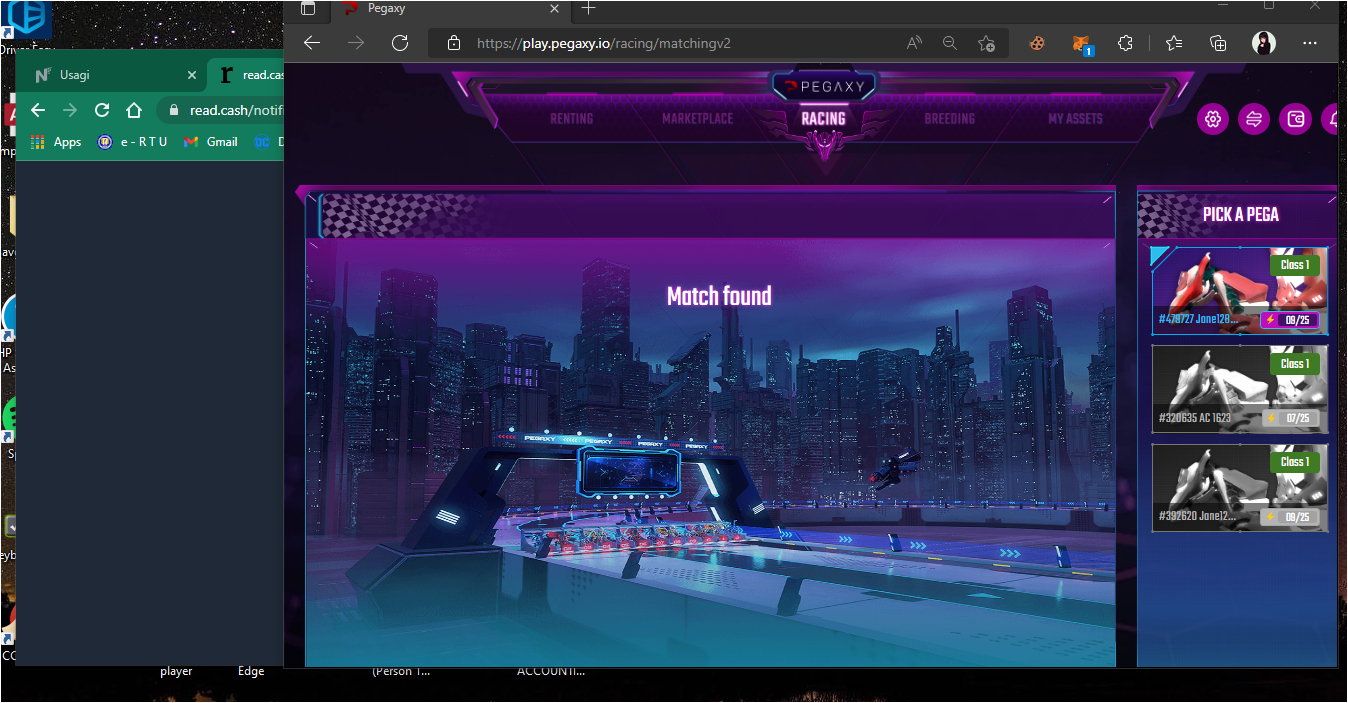The image size is (1348, 703).
Task: Switch to the Marketplace tab
Action: pos(697,119)
